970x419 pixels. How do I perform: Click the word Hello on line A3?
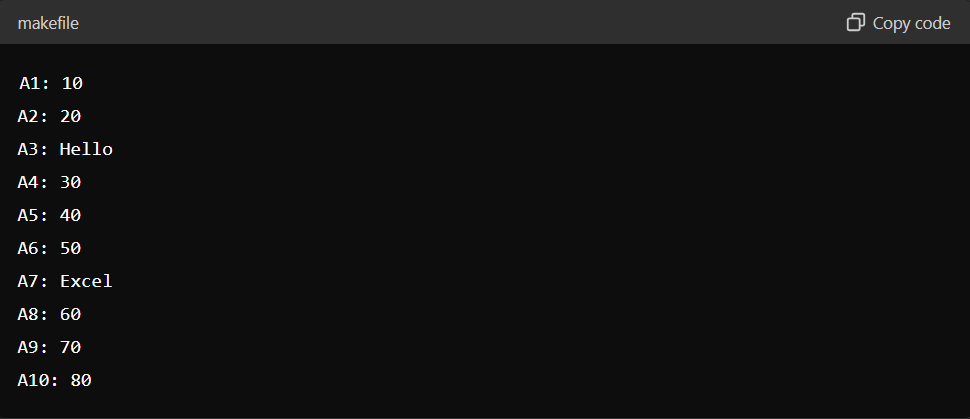86,149
